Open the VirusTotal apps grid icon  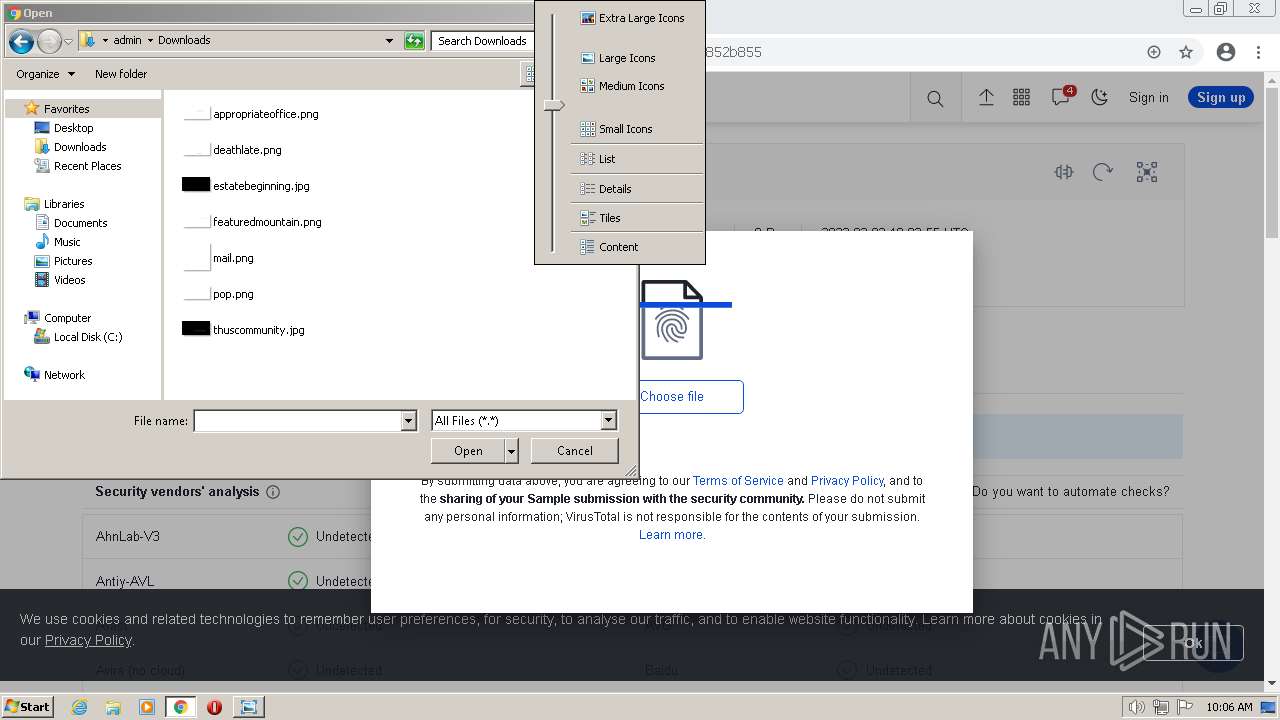click(x=1021, y=97)
